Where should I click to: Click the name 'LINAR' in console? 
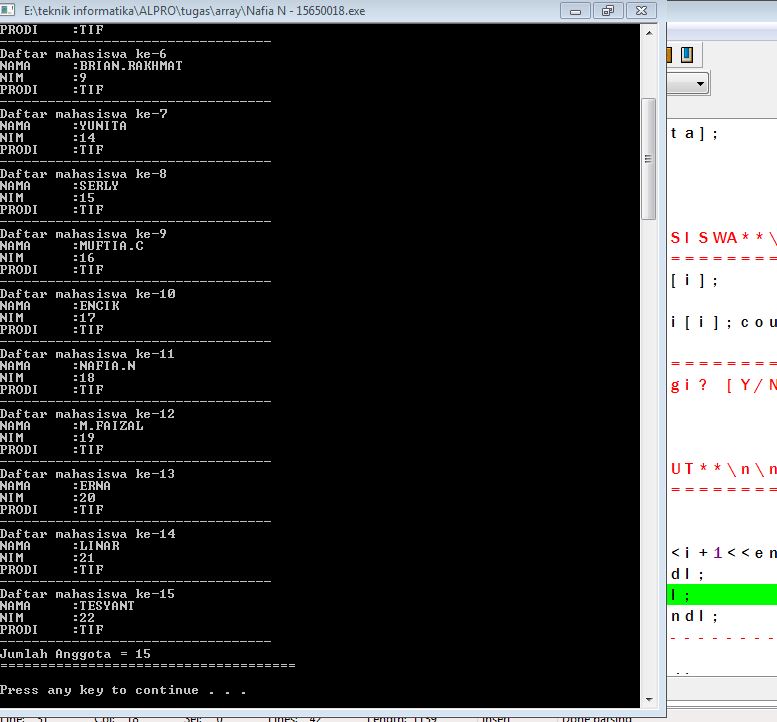point(100,546)
